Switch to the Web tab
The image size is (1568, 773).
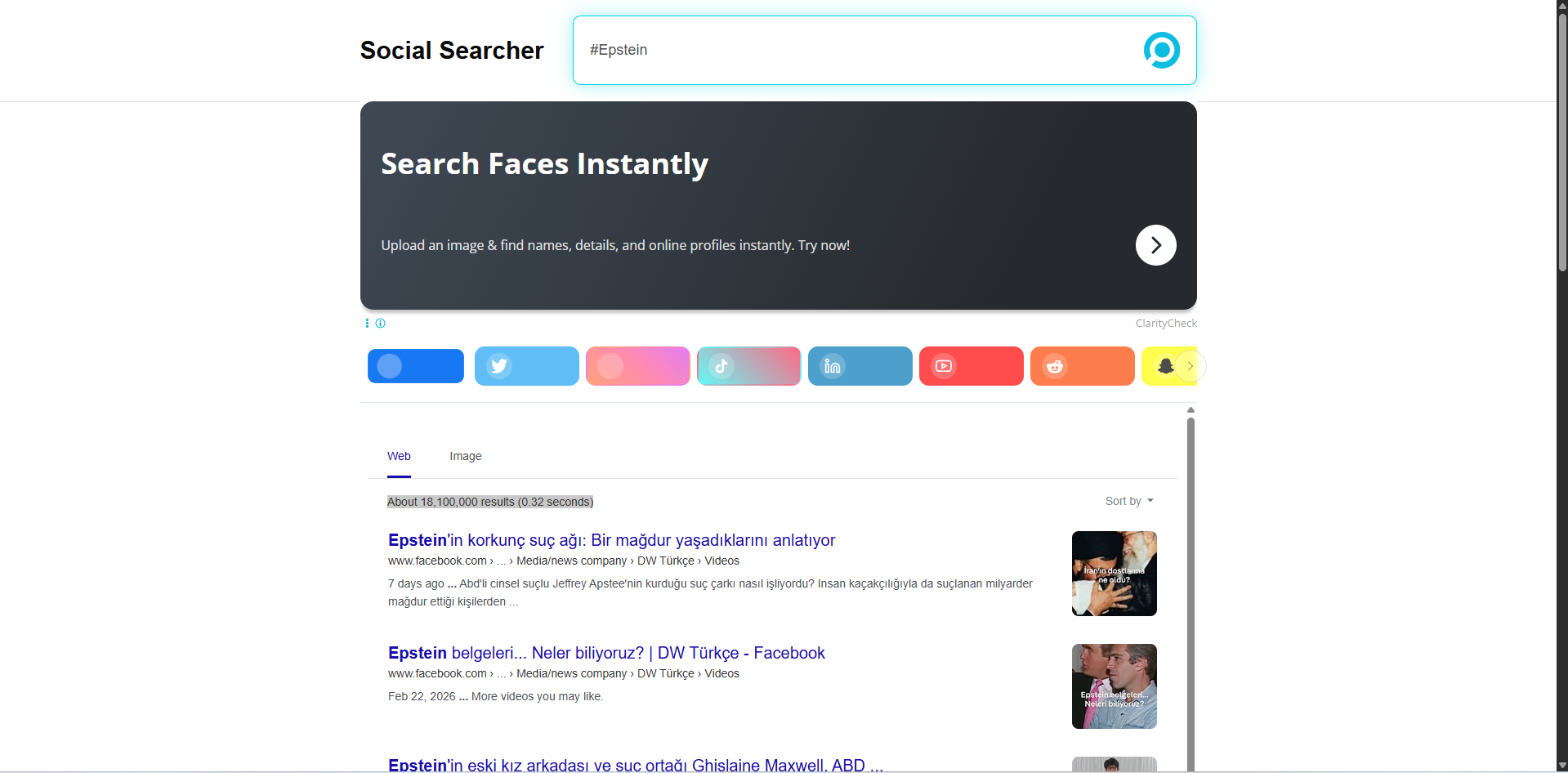click(x=399, y=456)
